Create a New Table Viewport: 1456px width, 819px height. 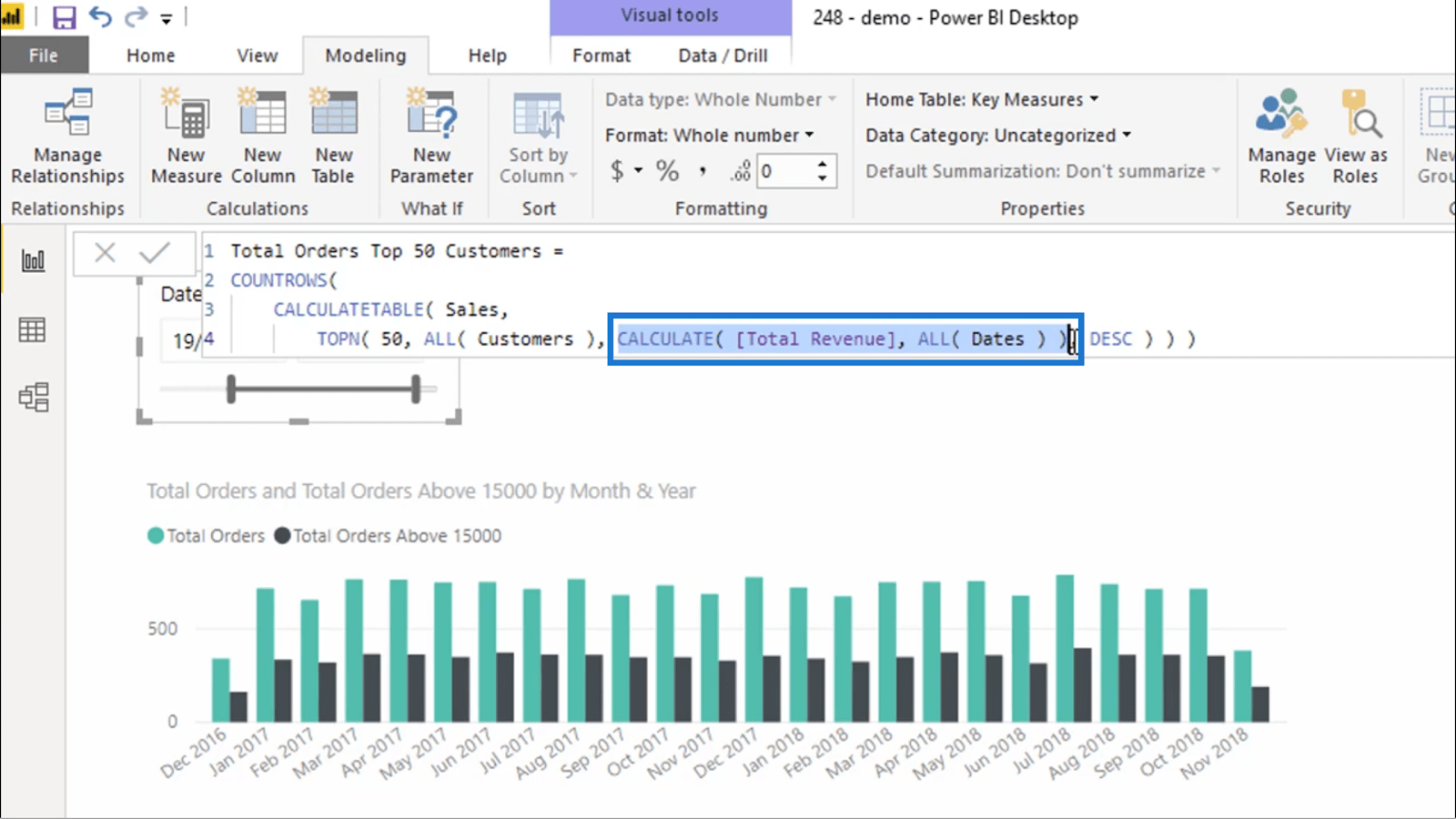click(x=334, y=136)
